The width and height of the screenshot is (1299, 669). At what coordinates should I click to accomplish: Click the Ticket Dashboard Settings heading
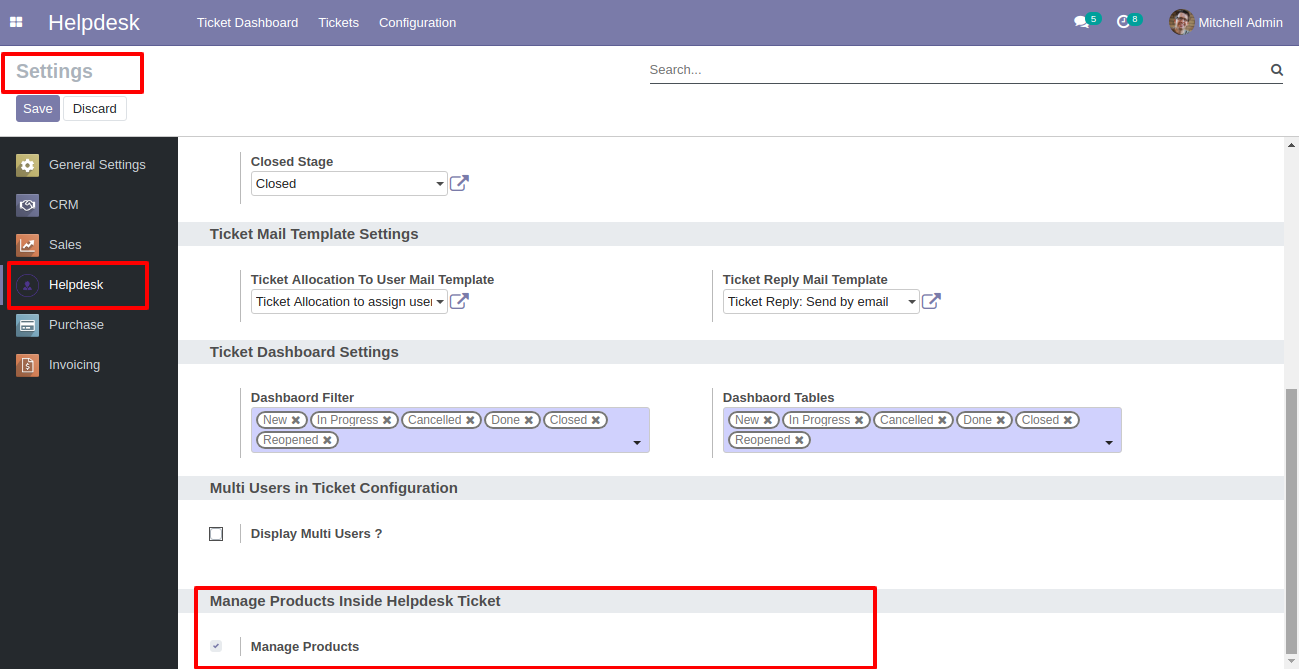(304, 352)
